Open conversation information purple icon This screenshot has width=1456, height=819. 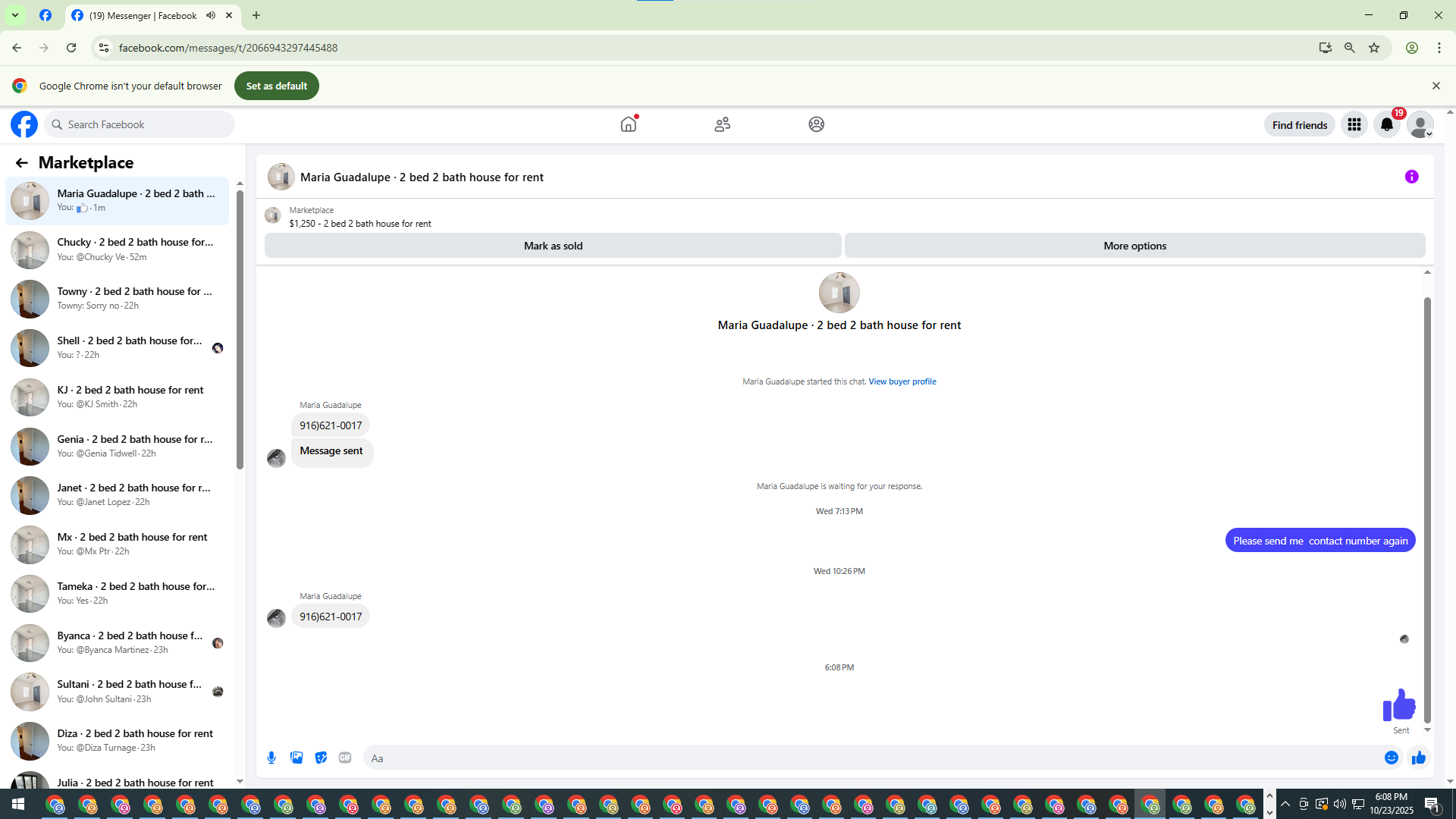[x=1411, y=177]
